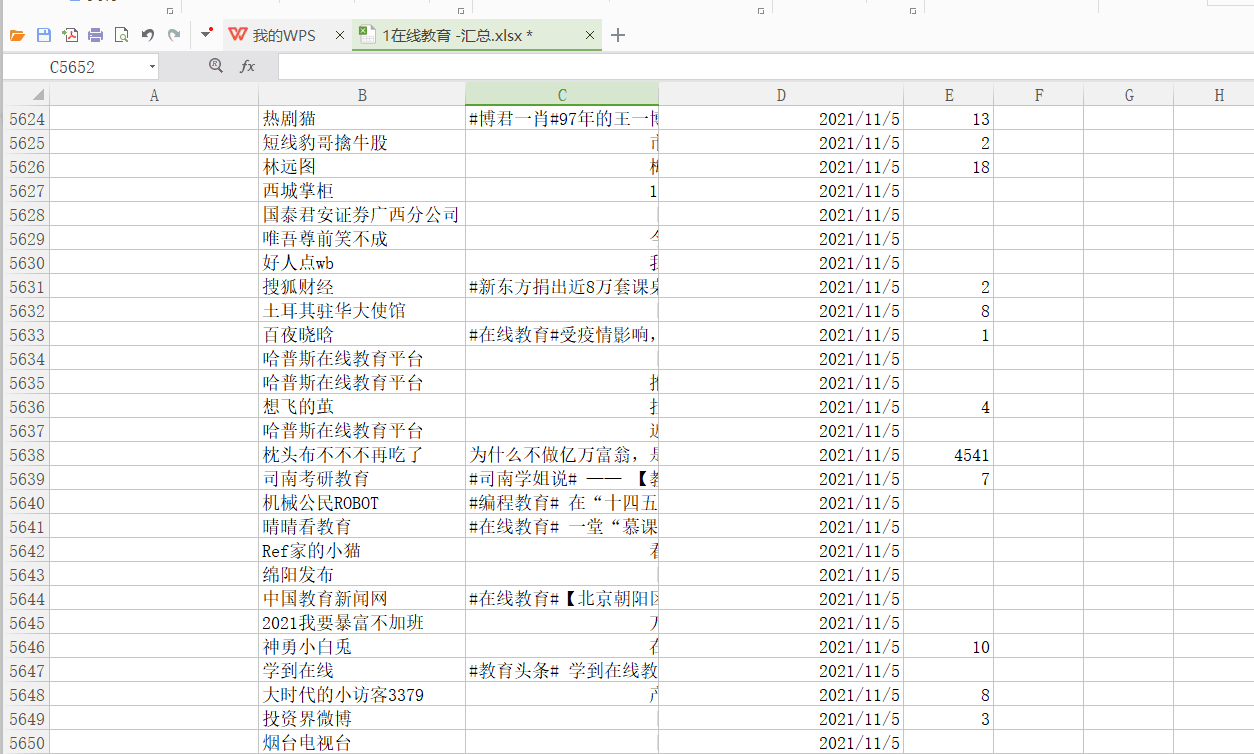Click cell containing 投资界微博

362,719
